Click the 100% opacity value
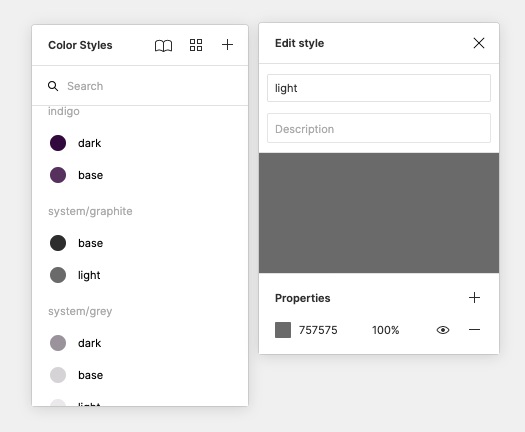The height and width of the screenshot is (432, 525). coord(385,330)
